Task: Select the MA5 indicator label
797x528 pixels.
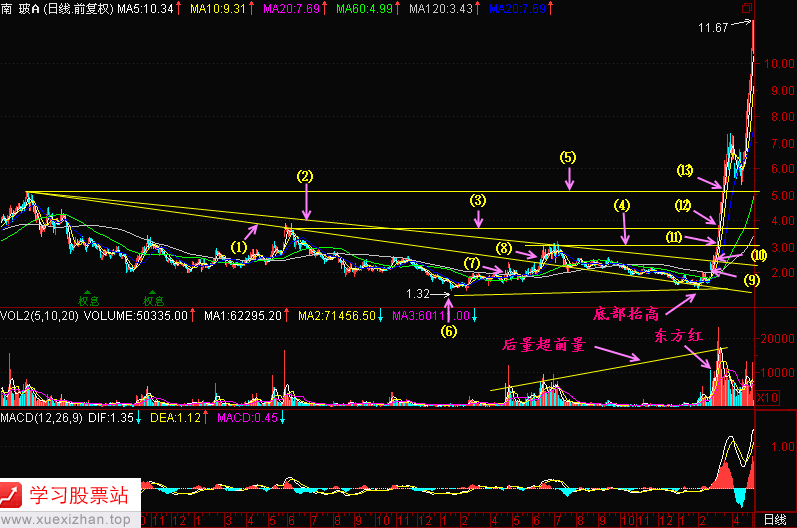Action: pos(143,9)
